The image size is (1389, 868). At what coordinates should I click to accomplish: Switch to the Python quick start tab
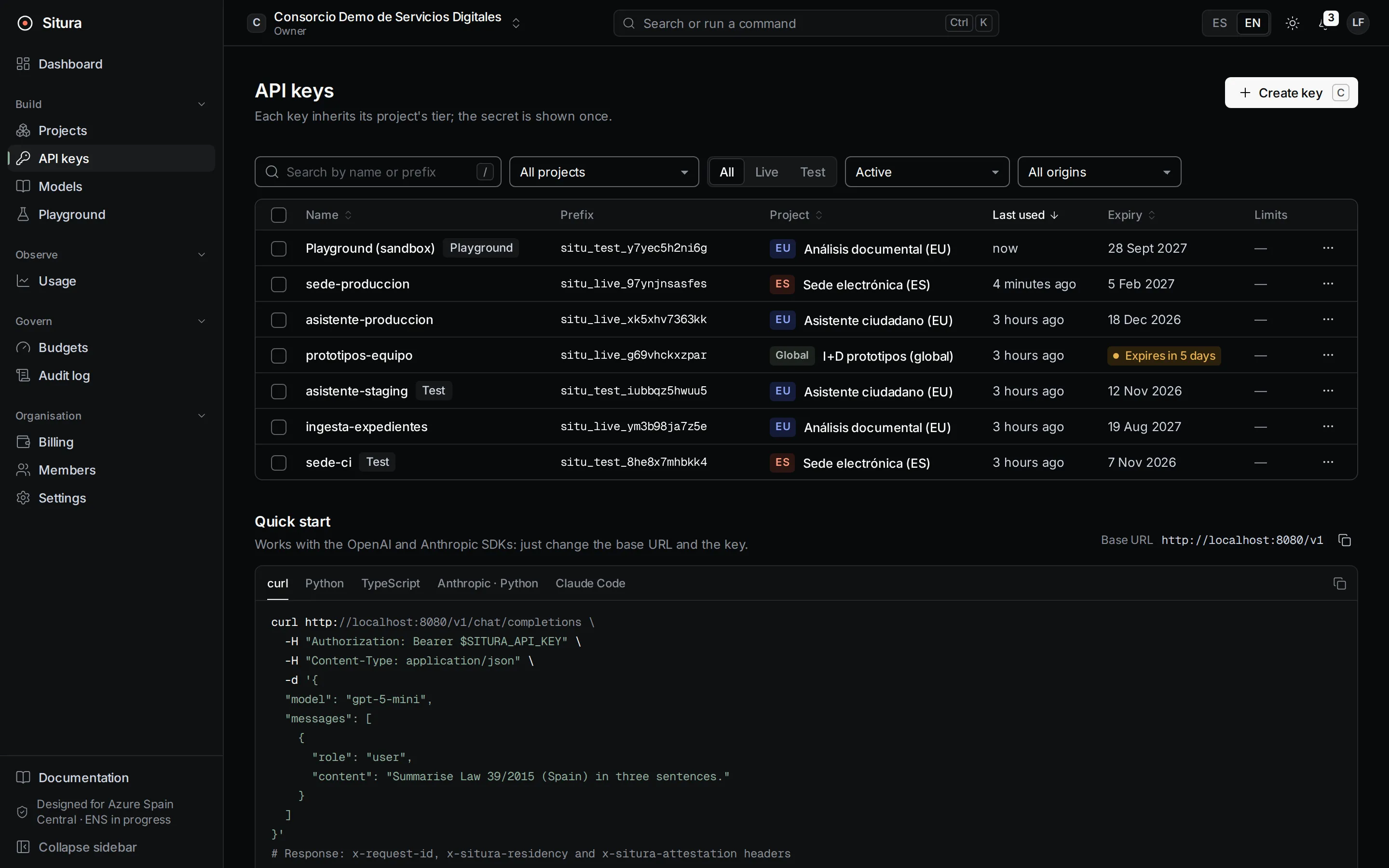(324, 583)
